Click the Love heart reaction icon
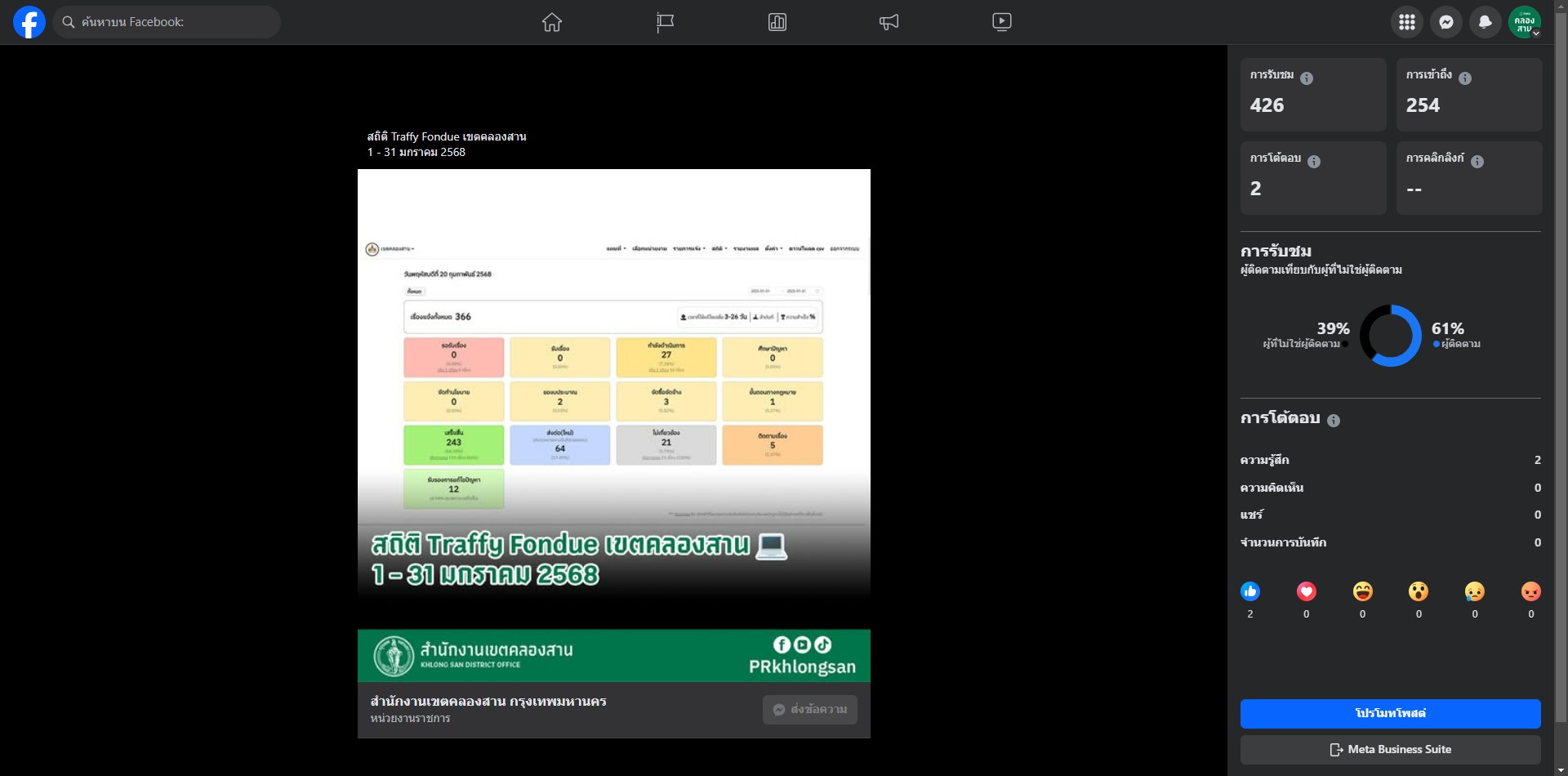The height and width of the screenshot is (776, 1568). point(1307,591)
